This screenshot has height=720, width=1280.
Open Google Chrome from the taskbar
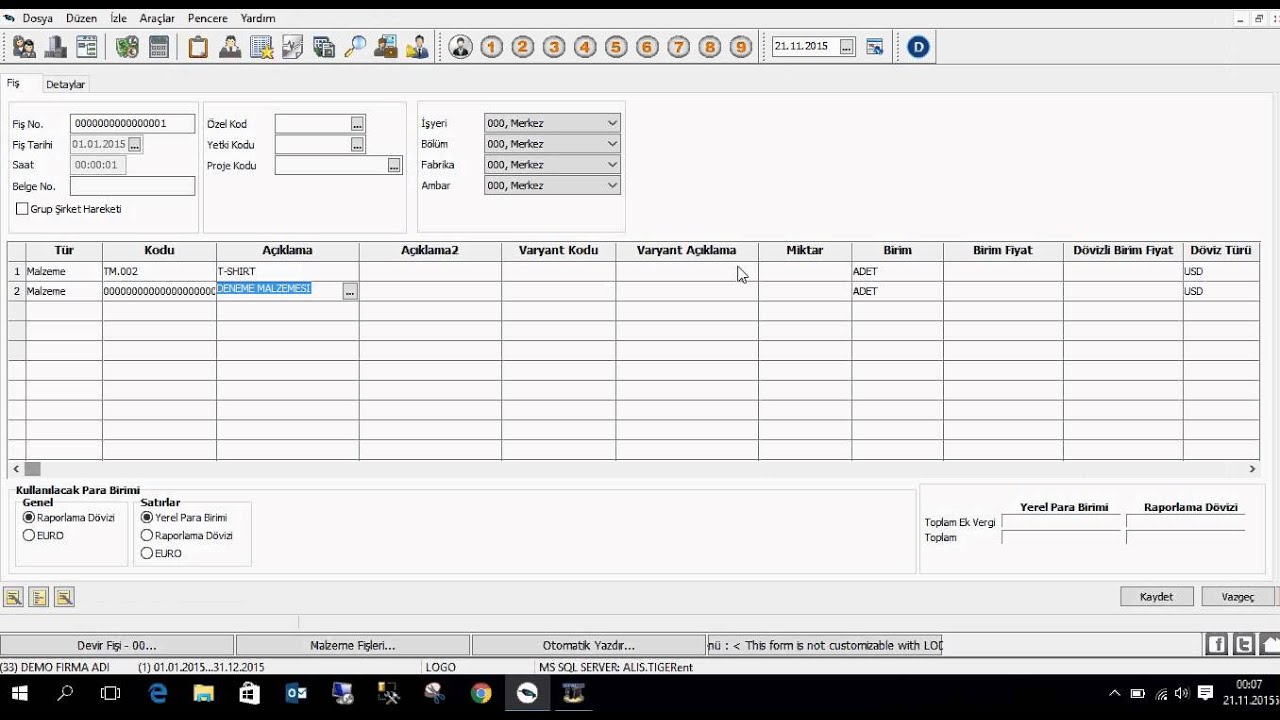[481, 693]
